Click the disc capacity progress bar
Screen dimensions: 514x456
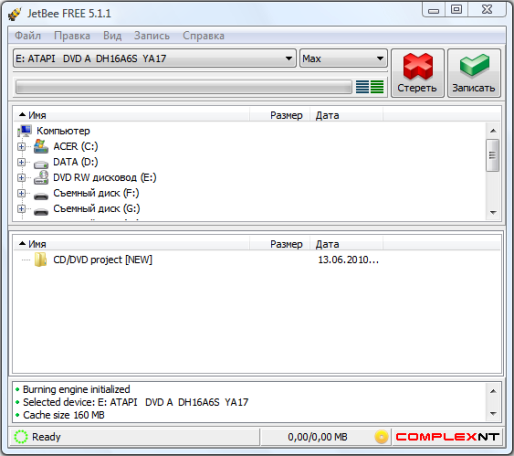click(184, 87)
